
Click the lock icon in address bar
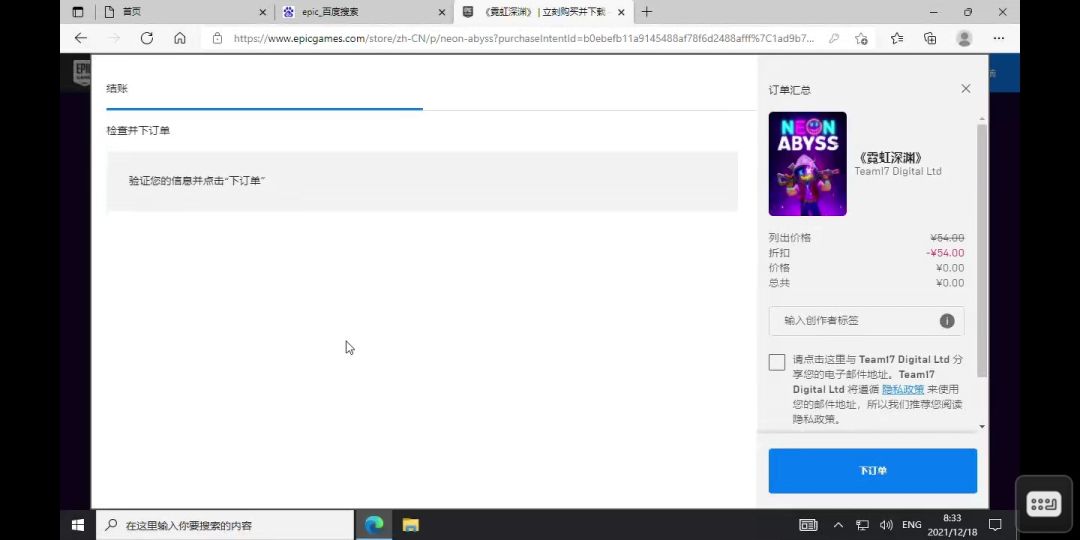pyautogui.click(x=218, y=39)
